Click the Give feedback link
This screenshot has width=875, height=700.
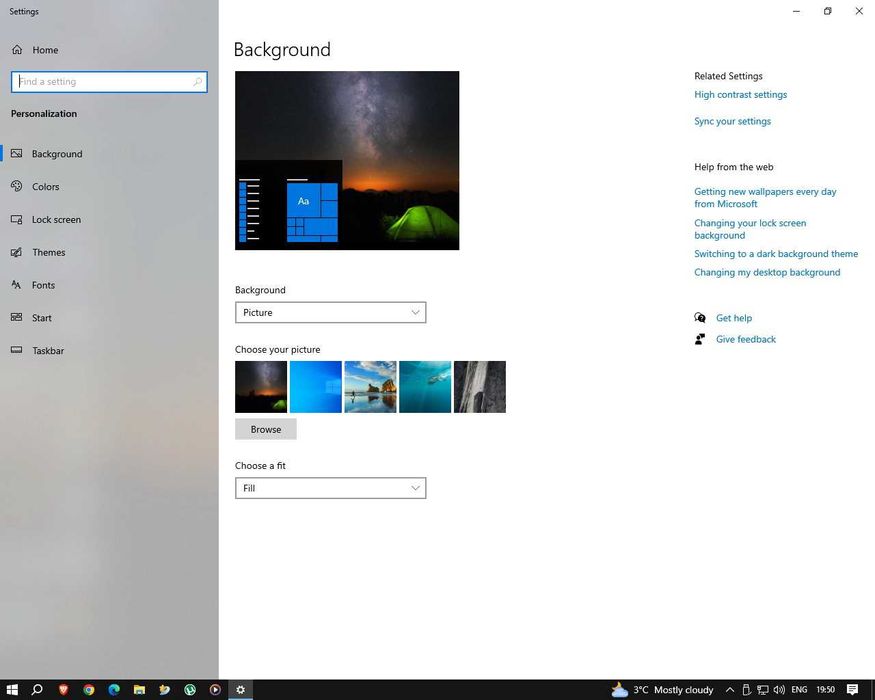pyautogui.click(x=746, y=339)
